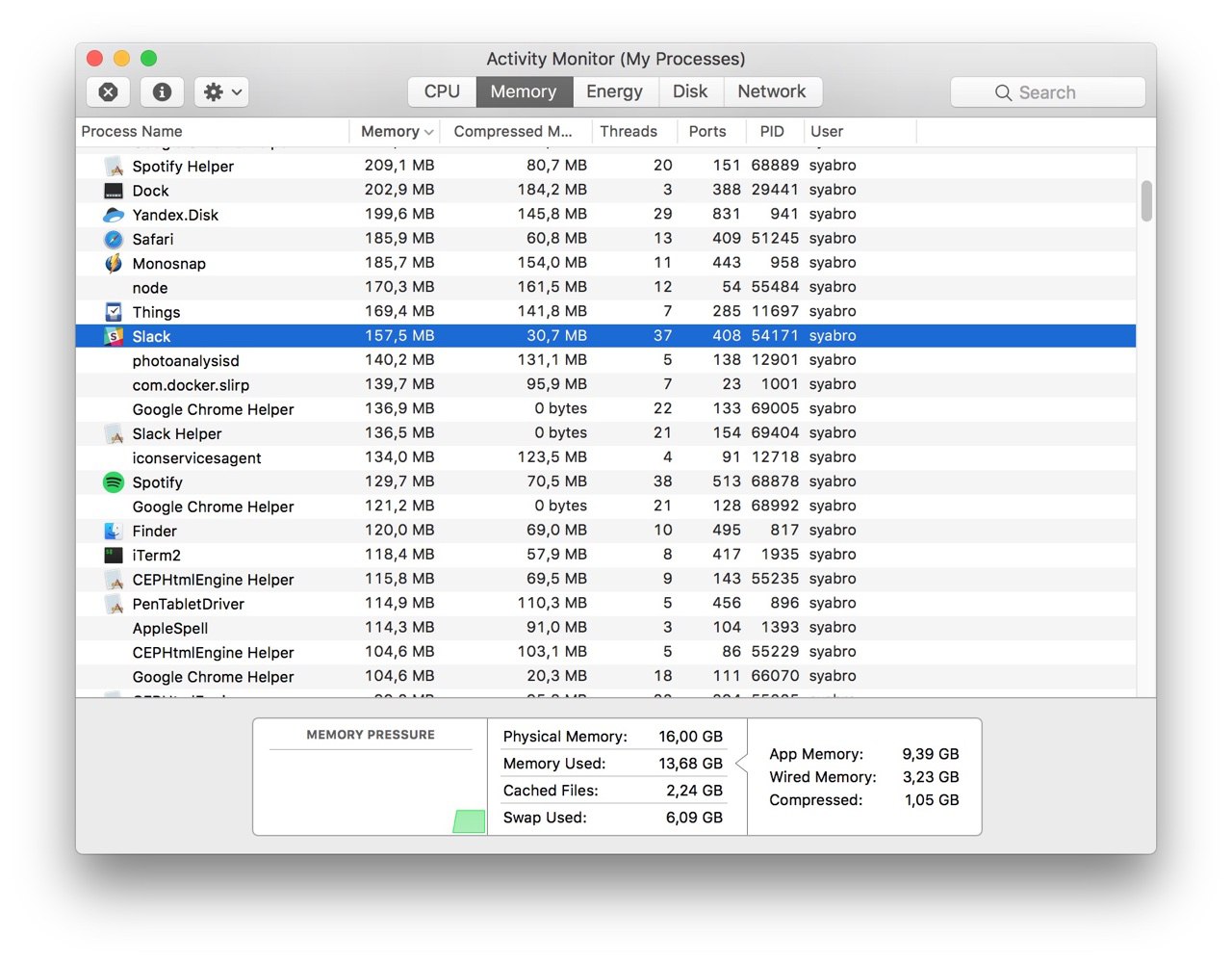
Task: Click the Slack app icon
Action: click(114, 336)
